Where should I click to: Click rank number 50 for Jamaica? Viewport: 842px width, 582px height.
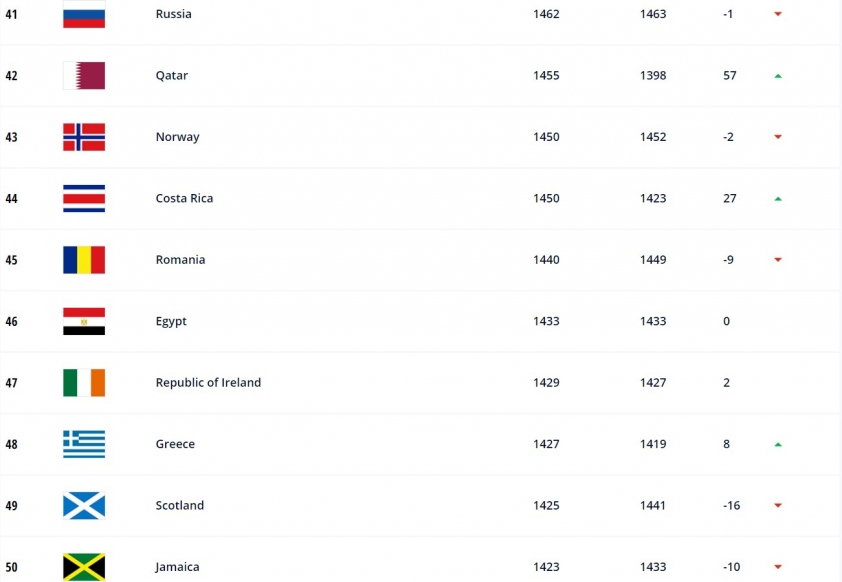[11, 567]
